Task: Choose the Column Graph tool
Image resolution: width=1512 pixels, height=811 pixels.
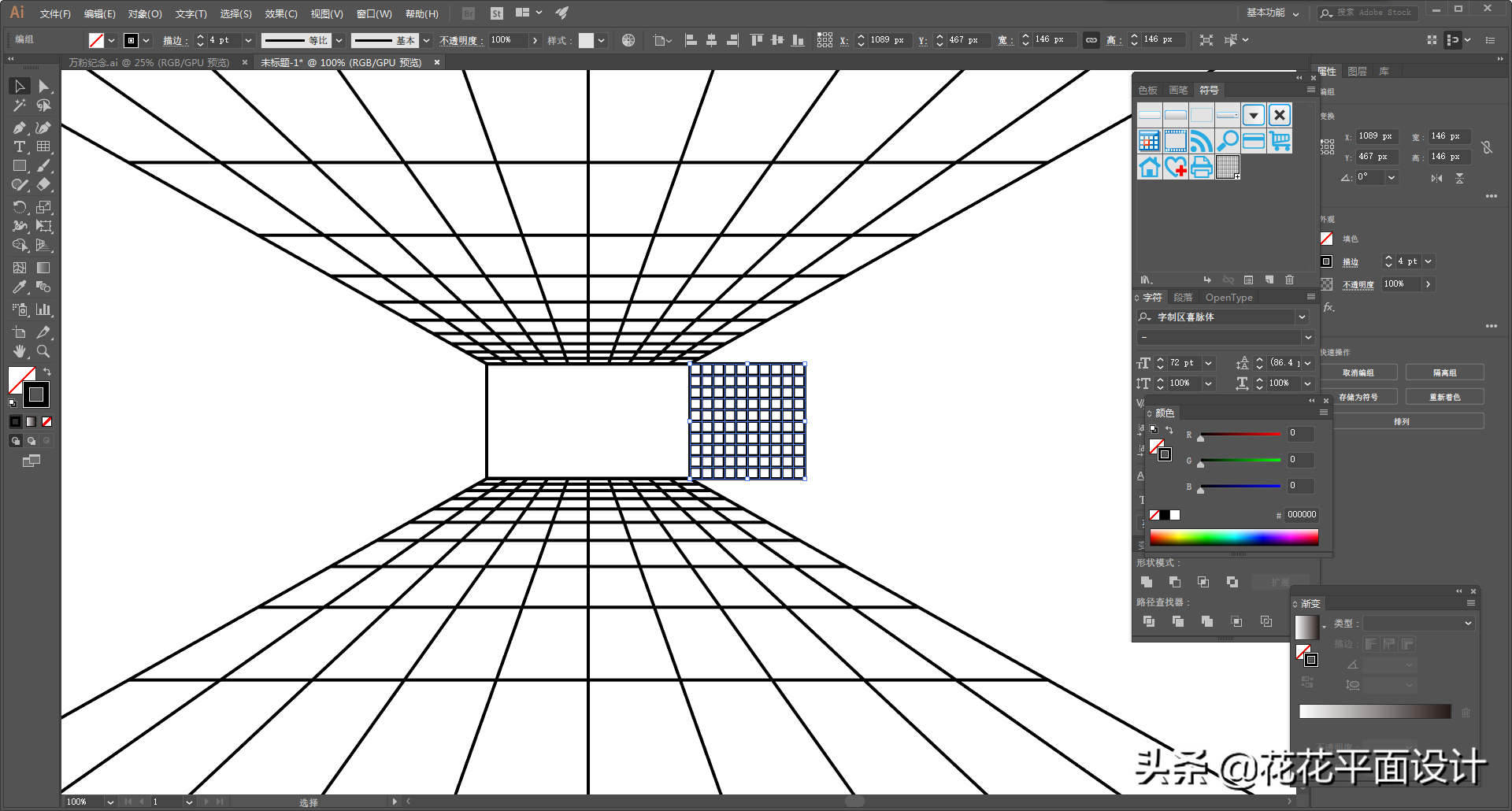Action: click(x=44, y=309)
